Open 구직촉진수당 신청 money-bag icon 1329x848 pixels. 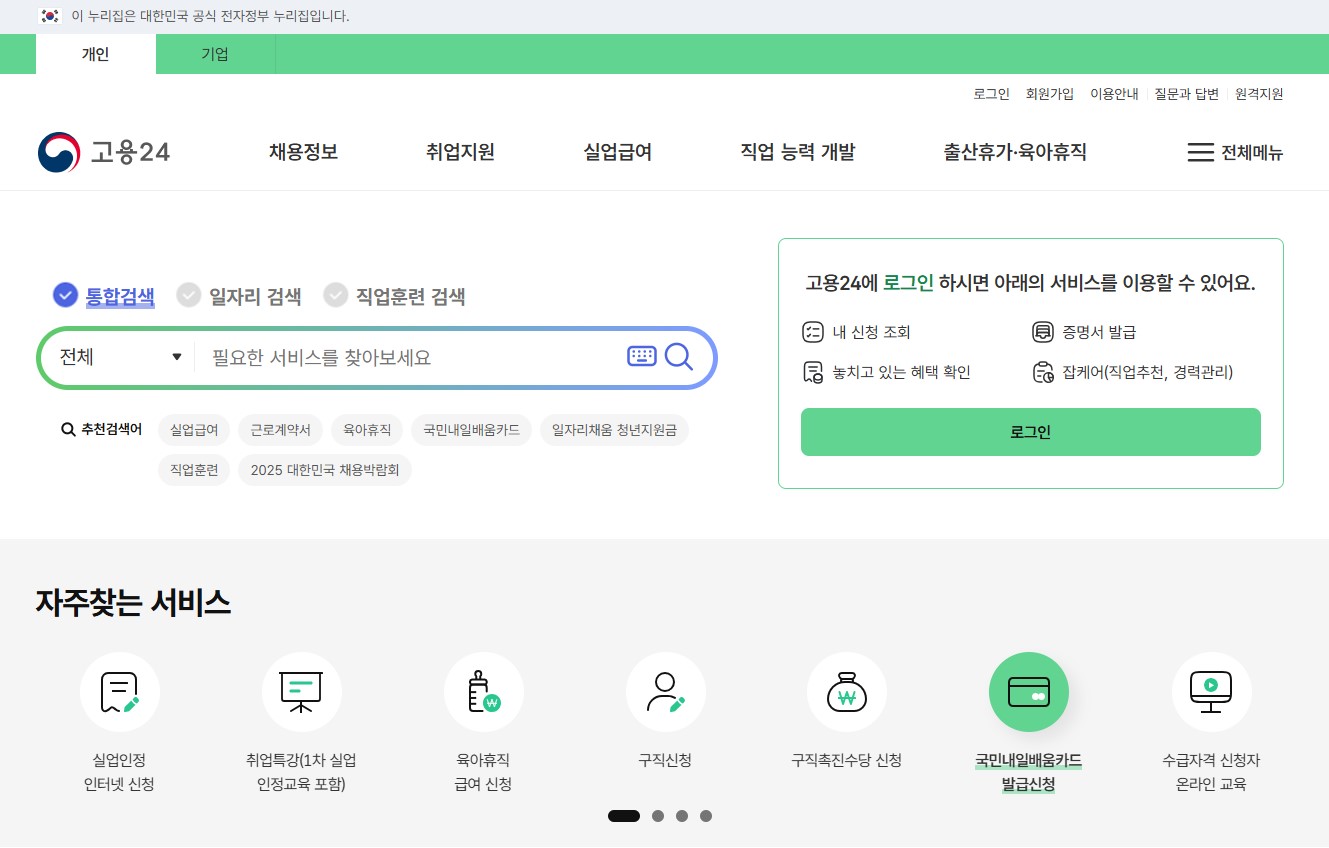point(847,691)
